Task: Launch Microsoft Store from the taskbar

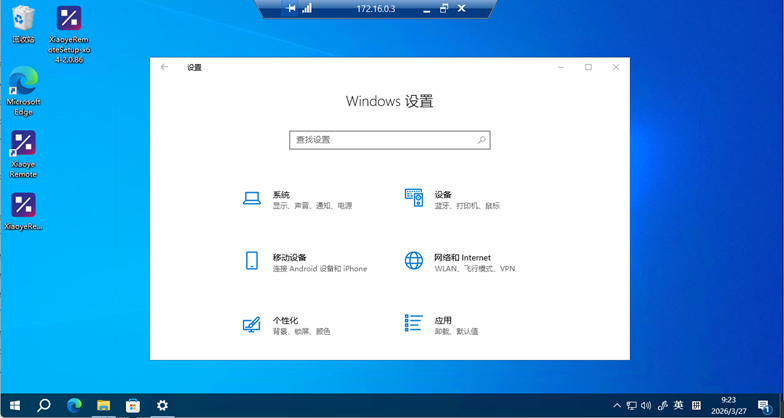Action: tap(132, 406)
